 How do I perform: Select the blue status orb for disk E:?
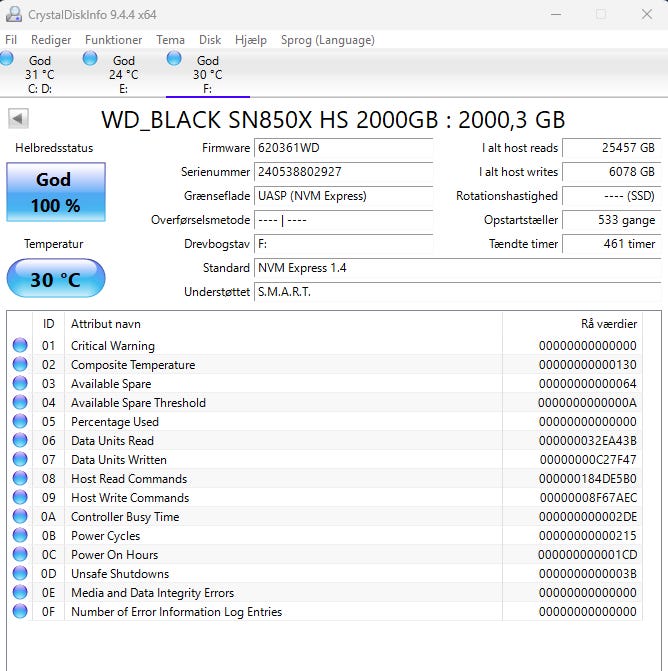pyautogui.click(x=90, y=58)
